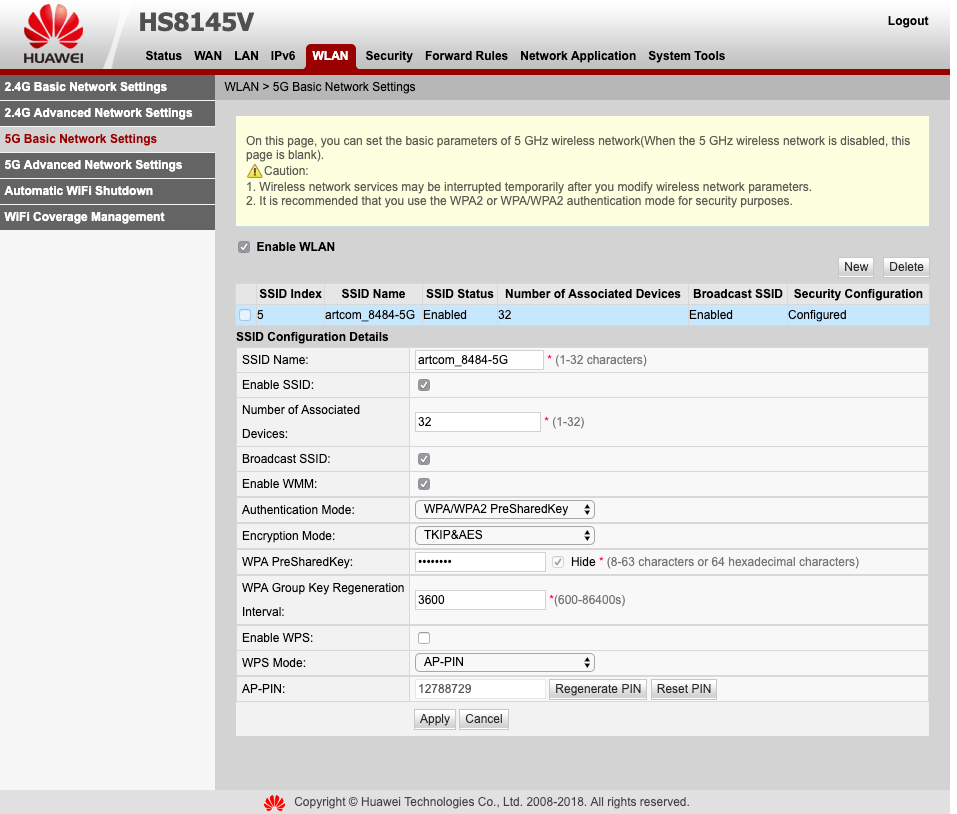Click the Apply button

(435, 719)
